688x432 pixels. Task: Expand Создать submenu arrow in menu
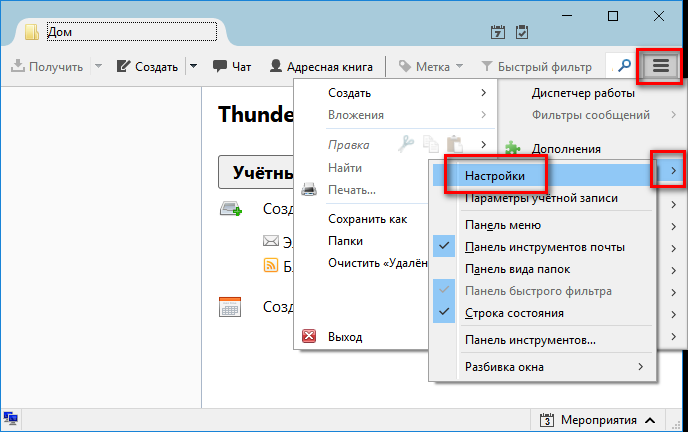click(483, 93)
